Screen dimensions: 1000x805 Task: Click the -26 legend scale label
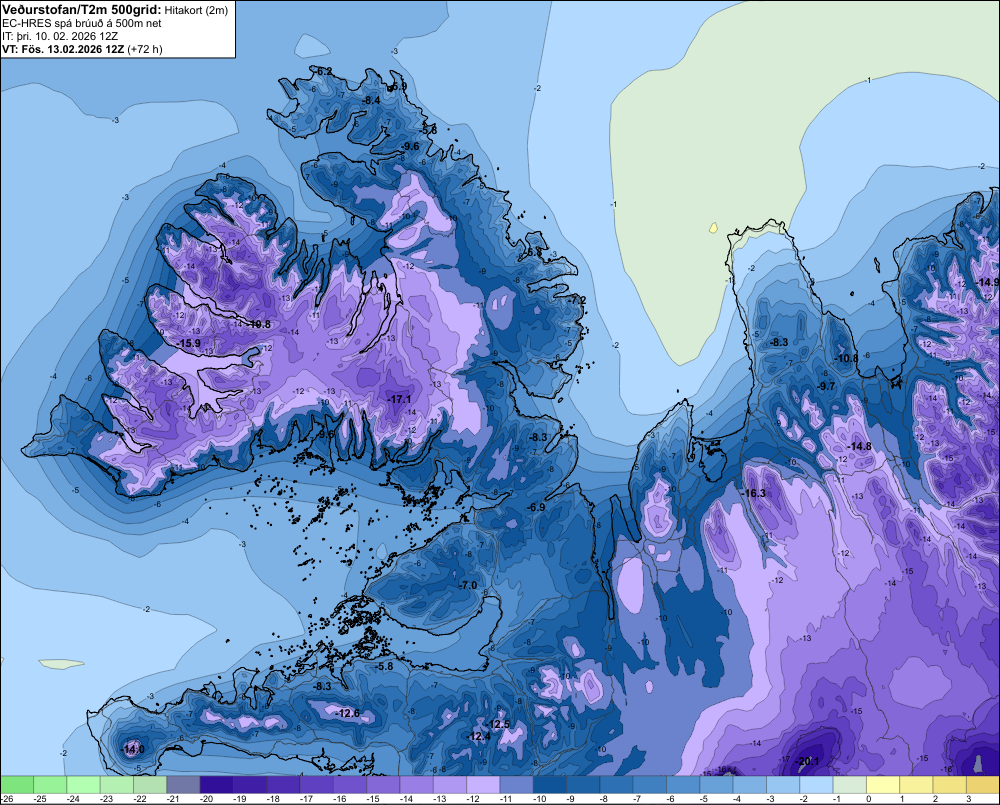(x=7, y=799)
